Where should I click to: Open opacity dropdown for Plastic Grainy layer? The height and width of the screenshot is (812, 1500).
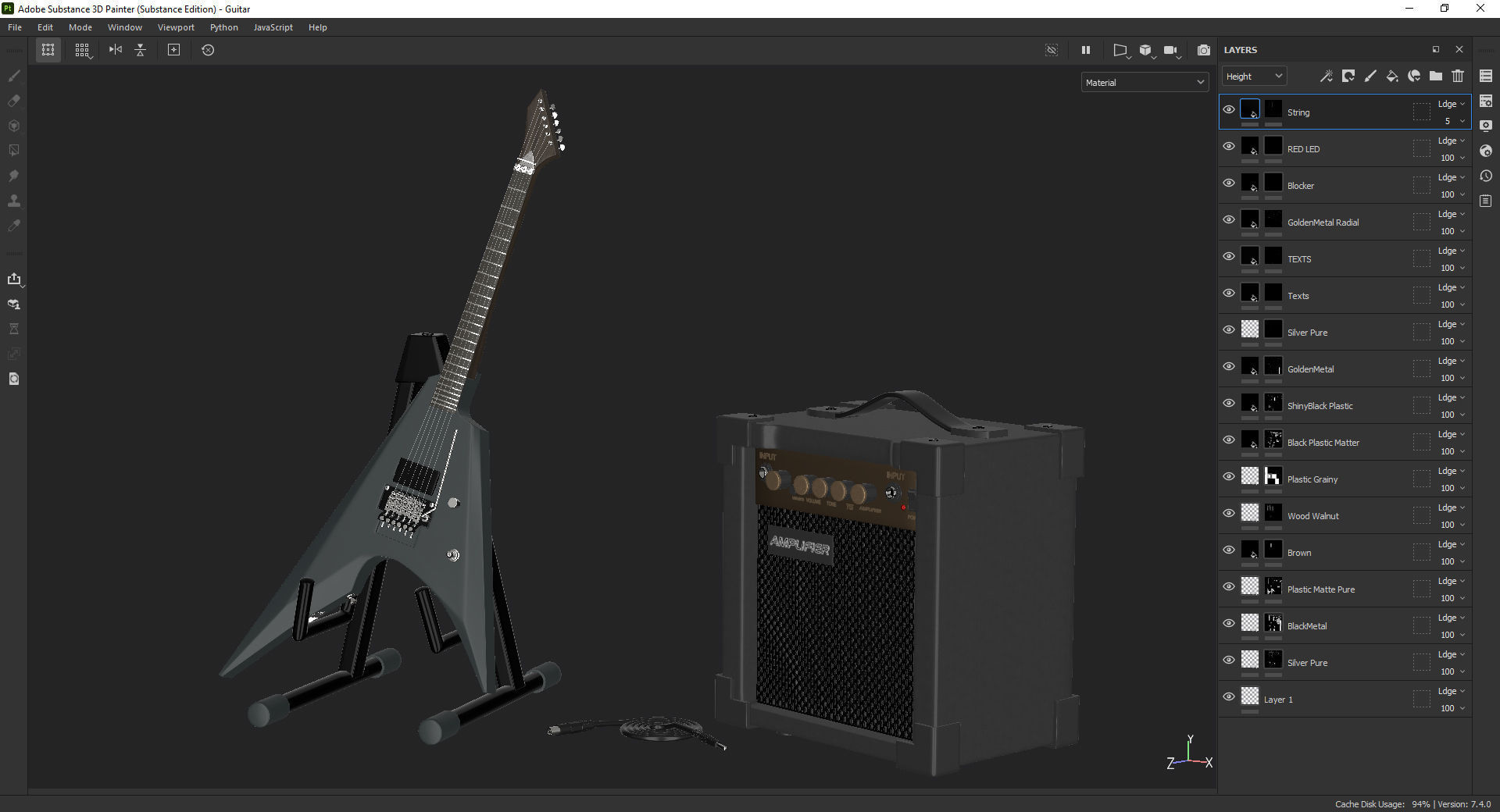1452,488
